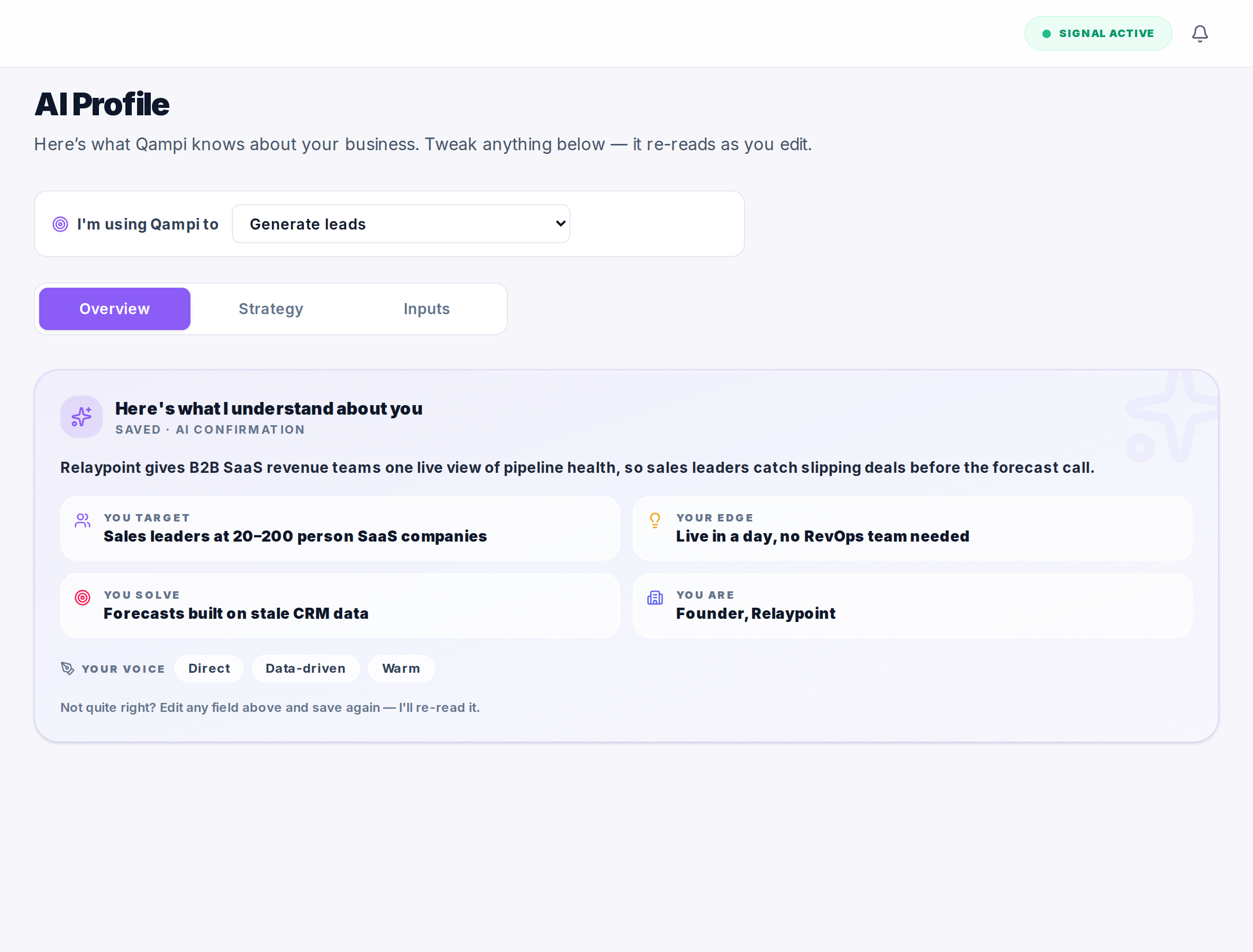Viewport: 1253px width, 952px height.
Task: Open the Generate leads dropdown
Action: (x=401, y=224)
